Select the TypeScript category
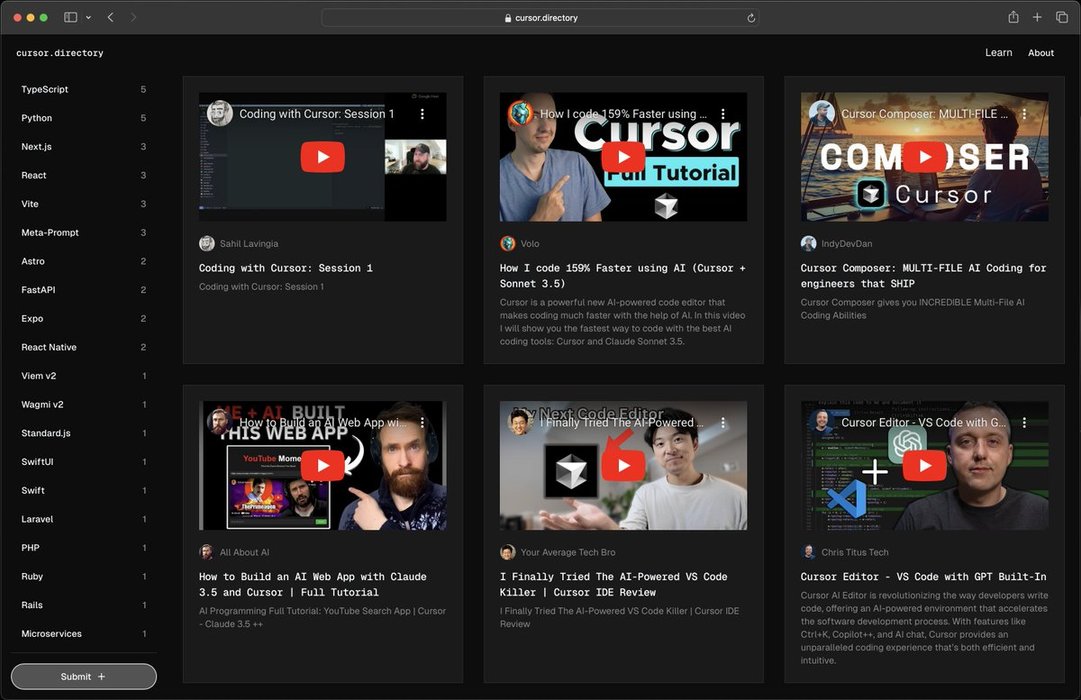Viewport: 1081px width, 700px height. 83,90
